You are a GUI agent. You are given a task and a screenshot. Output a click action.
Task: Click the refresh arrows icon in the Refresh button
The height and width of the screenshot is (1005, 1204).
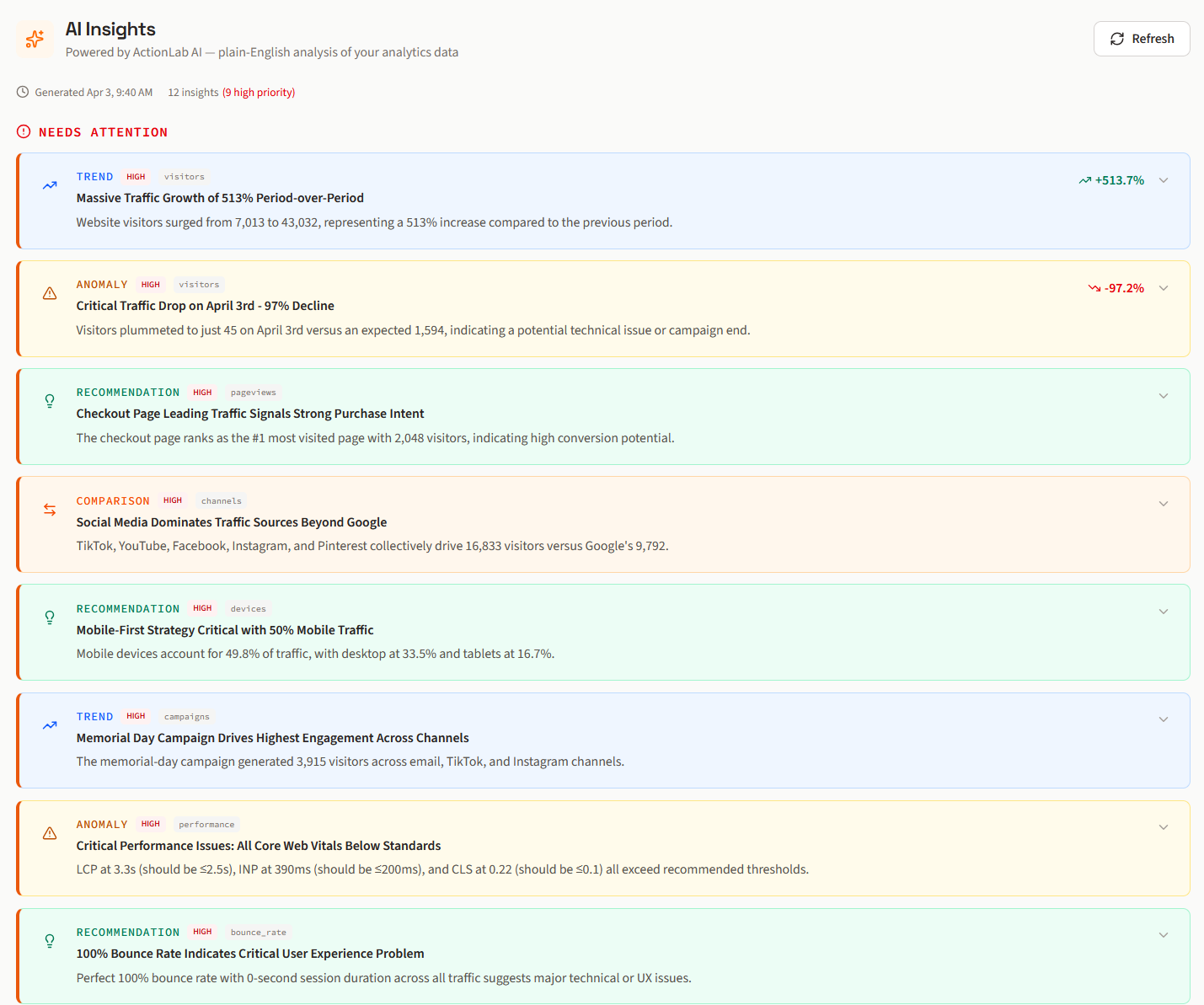1117,38
